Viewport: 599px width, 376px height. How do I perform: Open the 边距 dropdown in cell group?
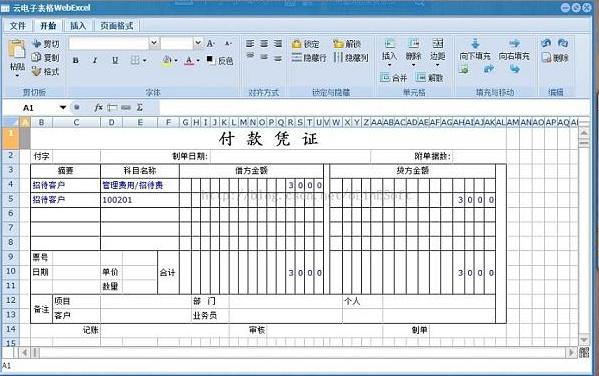[x=437, y=65]
